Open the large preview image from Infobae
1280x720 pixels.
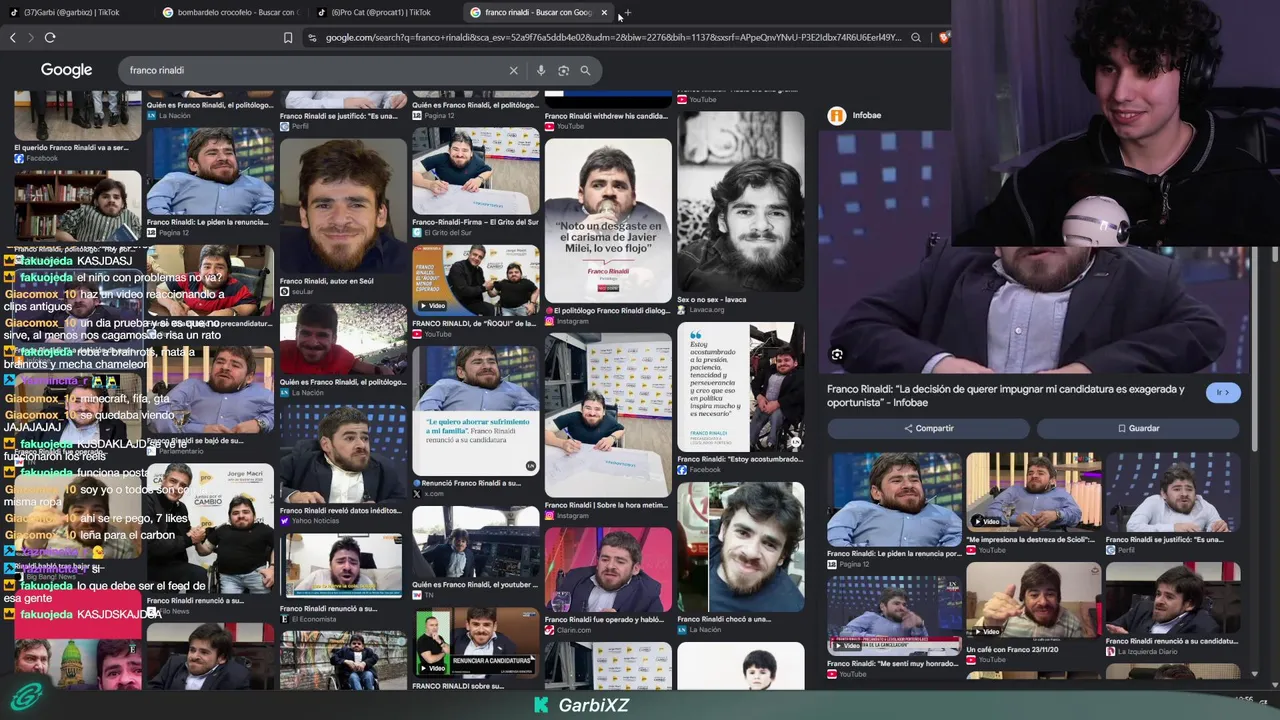click(x=1034, y=250)
